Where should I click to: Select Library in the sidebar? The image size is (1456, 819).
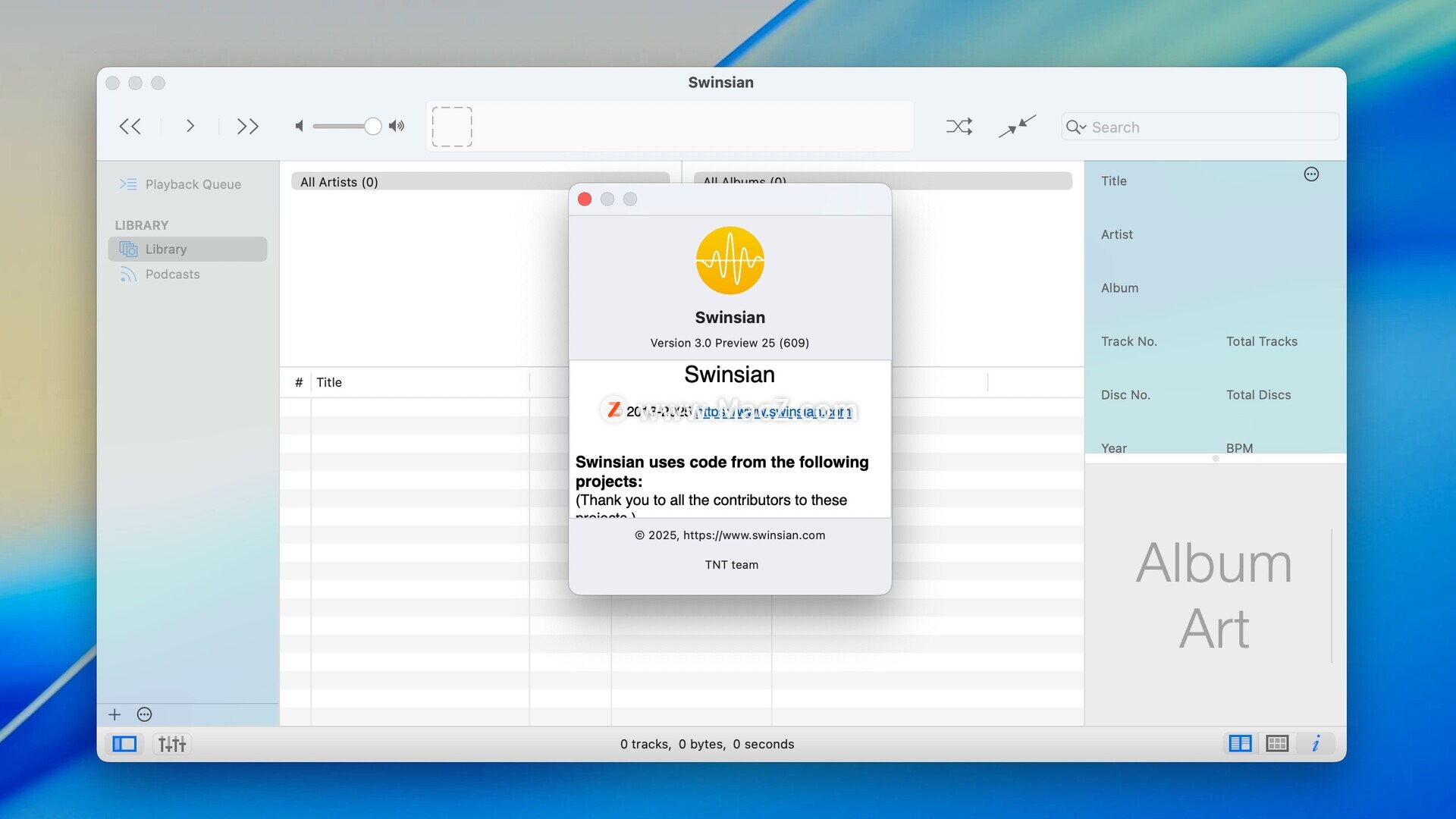point(187,249)
